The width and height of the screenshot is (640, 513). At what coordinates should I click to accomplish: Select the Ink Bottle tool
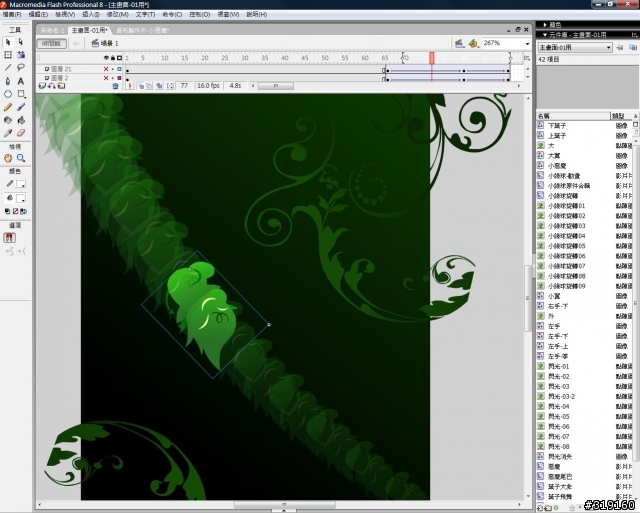click(x=8, y=120)
